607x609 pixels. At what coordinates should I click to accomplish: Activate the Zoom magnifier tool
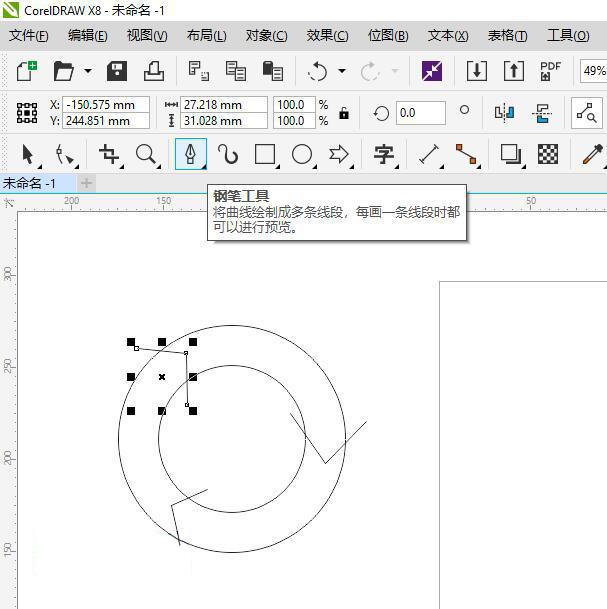[147, 154]
